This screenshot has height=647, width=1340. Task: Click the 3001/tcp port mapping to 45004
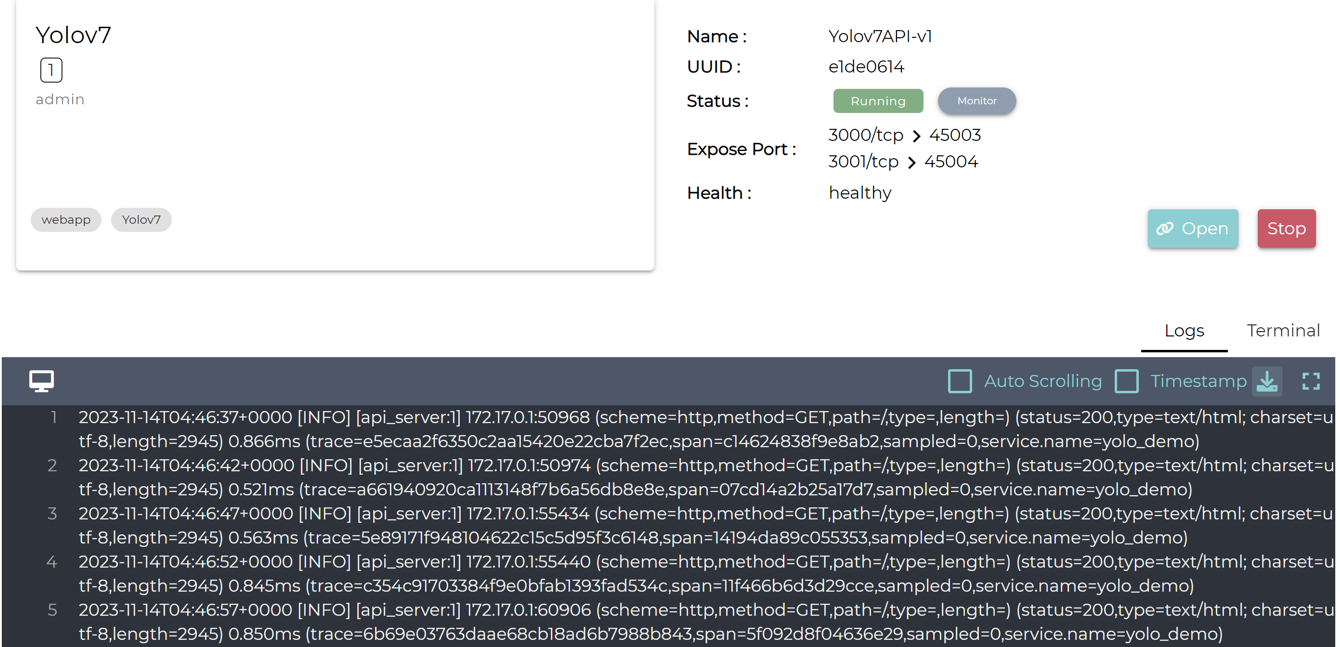[903, 162]
